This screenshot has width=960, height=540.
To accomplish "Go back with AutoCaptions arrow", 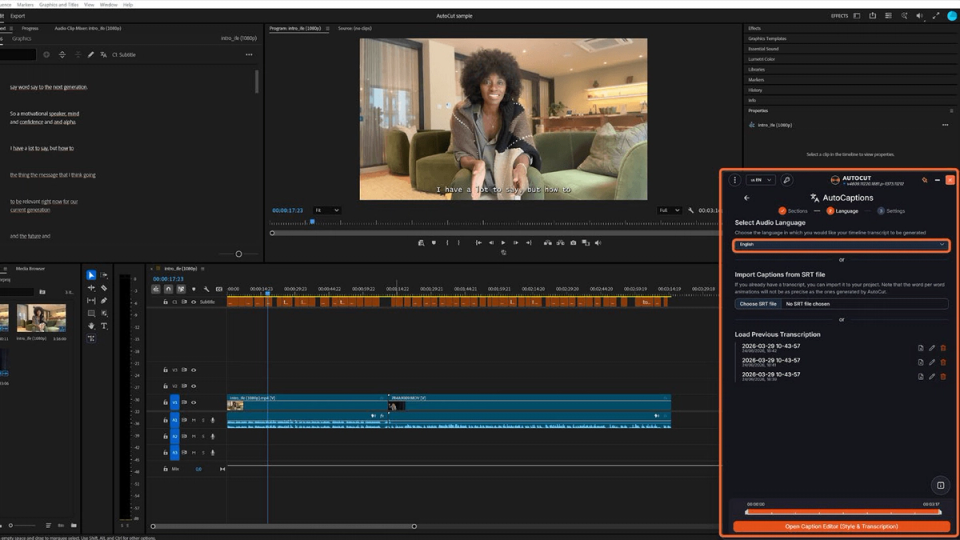I will point(746,198).
